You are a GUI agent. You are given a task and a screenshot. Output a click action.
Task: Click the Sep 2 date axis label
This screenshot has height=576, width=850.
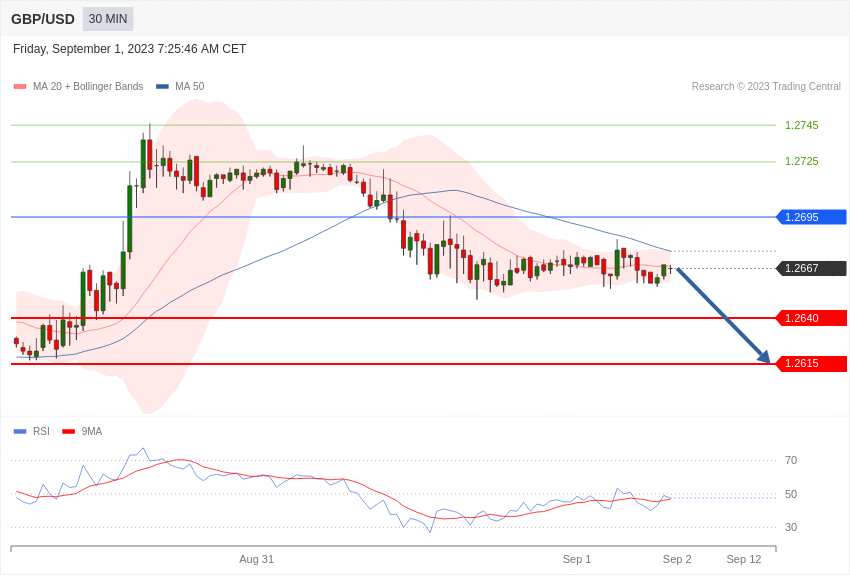677,560
